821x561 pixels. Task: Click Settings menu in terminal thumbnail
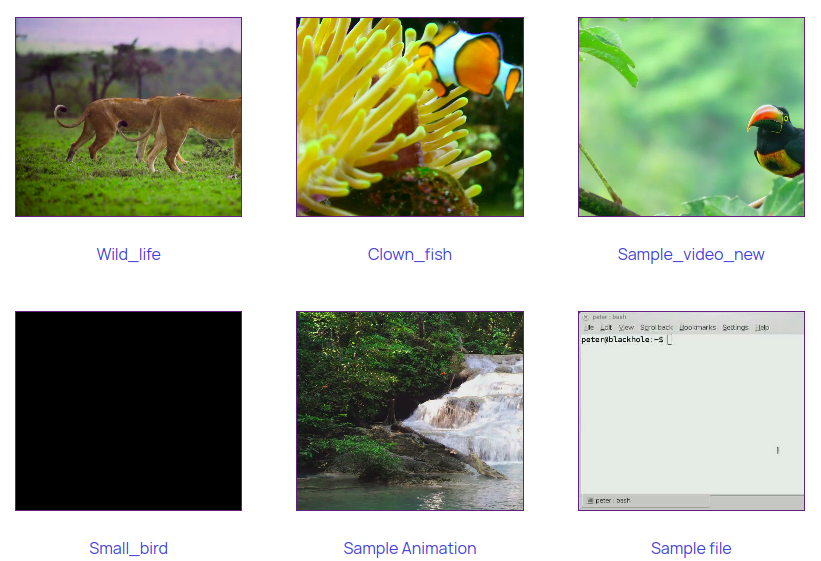coord(735,328)
